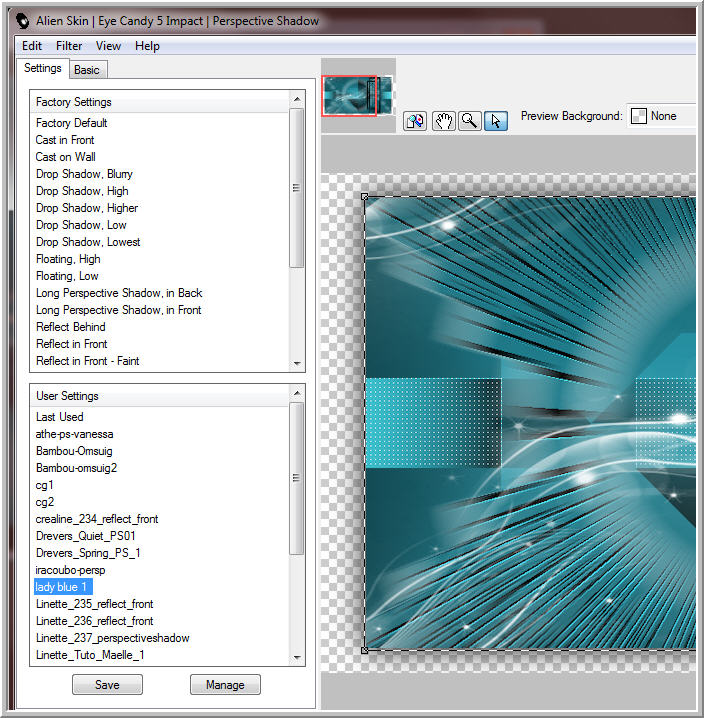704x718 pixels.
Task: Click the show original toggle preview icon
Action: tap(415, 121)
